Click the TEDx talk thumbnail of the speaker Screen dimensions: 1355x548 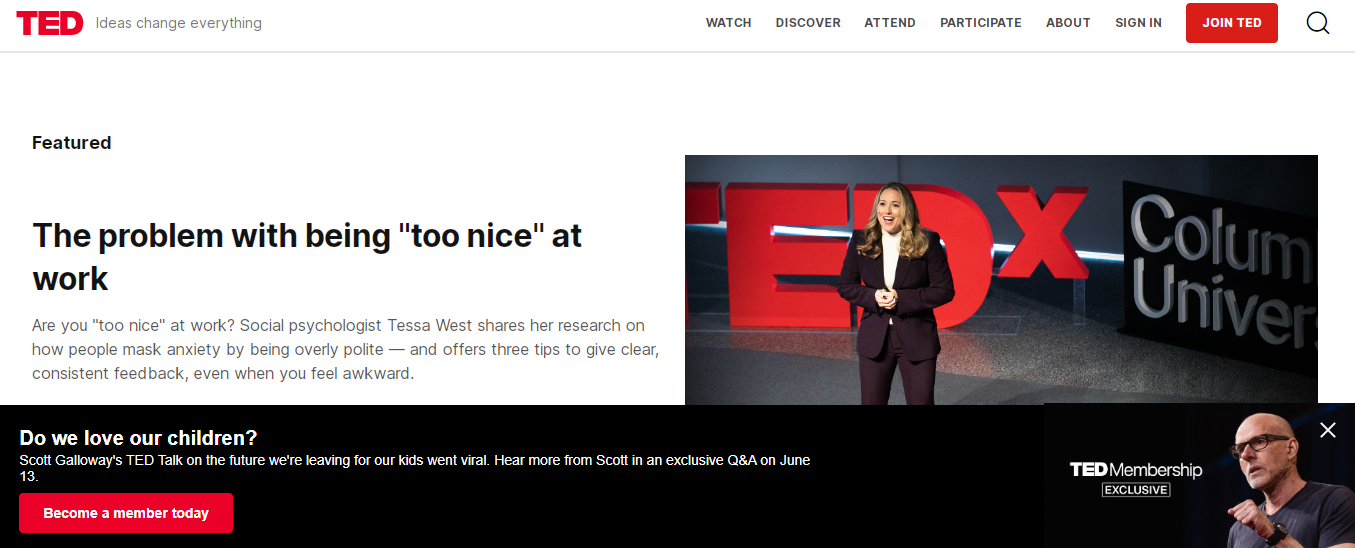point(1001,280)
